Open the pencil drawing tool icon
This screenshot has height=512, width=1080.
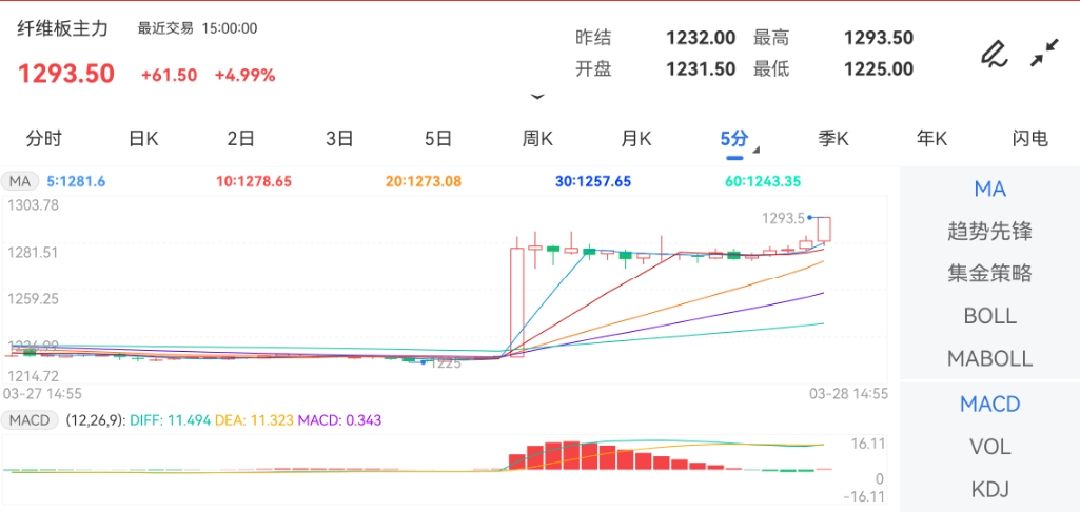click(993, 53)
